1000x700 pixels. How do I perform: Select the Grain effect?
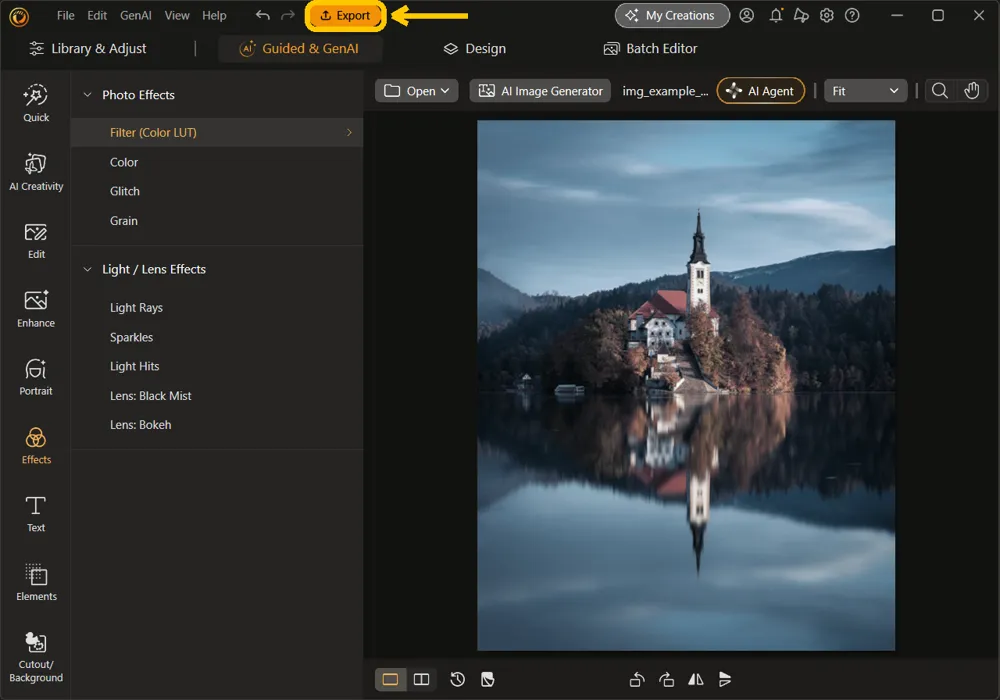[124, 221]
